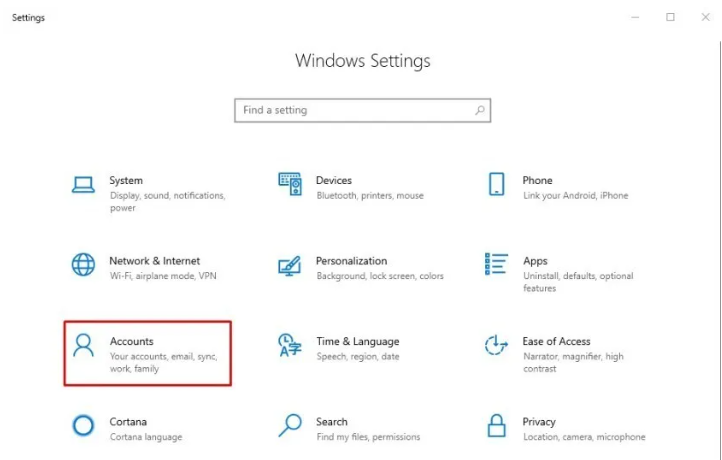Click the Personalization paintbrush icon
The image size is (722, 460).
[x=290, y=266]
